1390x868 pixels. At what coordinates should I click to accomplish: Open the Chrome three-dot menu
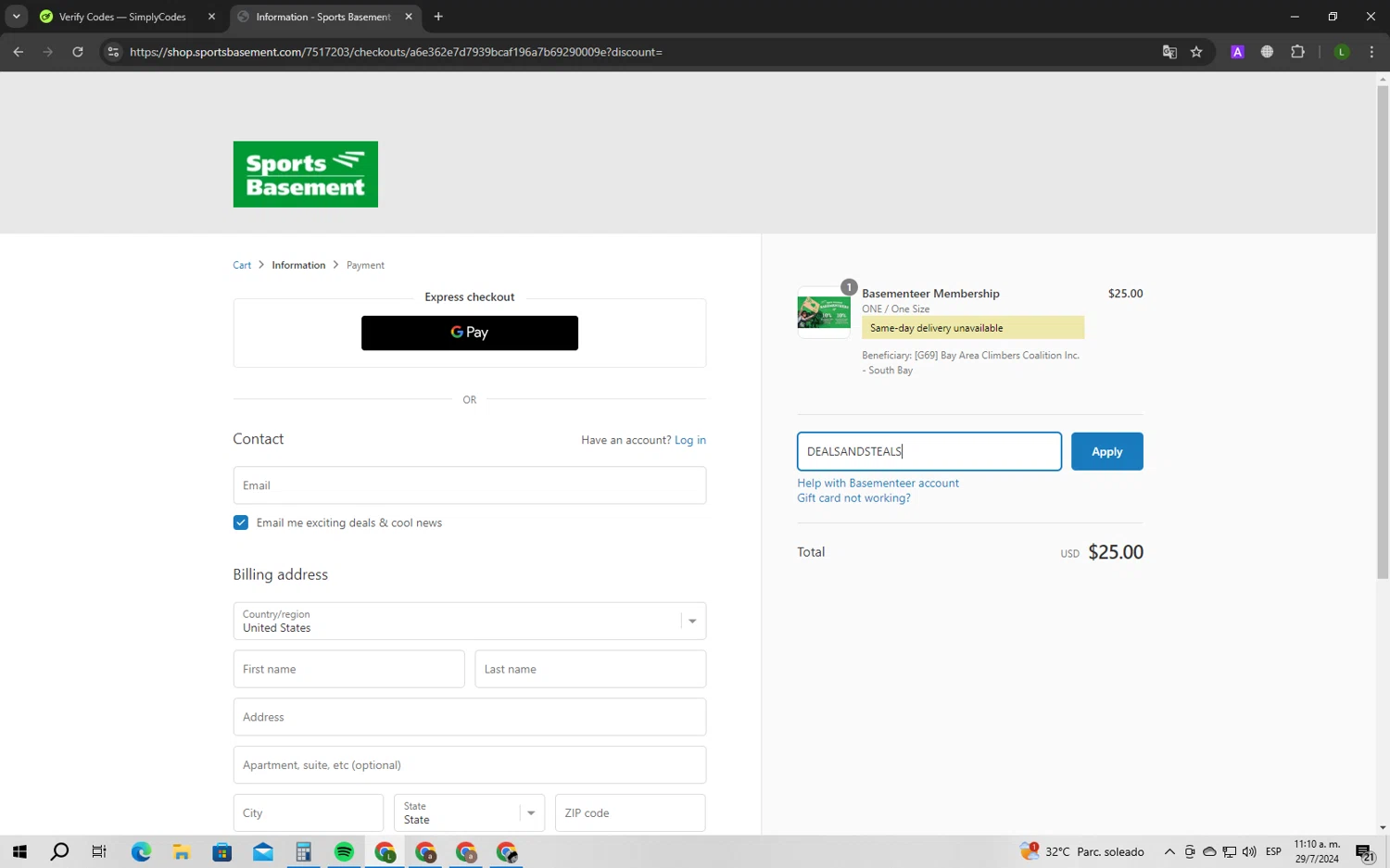[1371, 52]
